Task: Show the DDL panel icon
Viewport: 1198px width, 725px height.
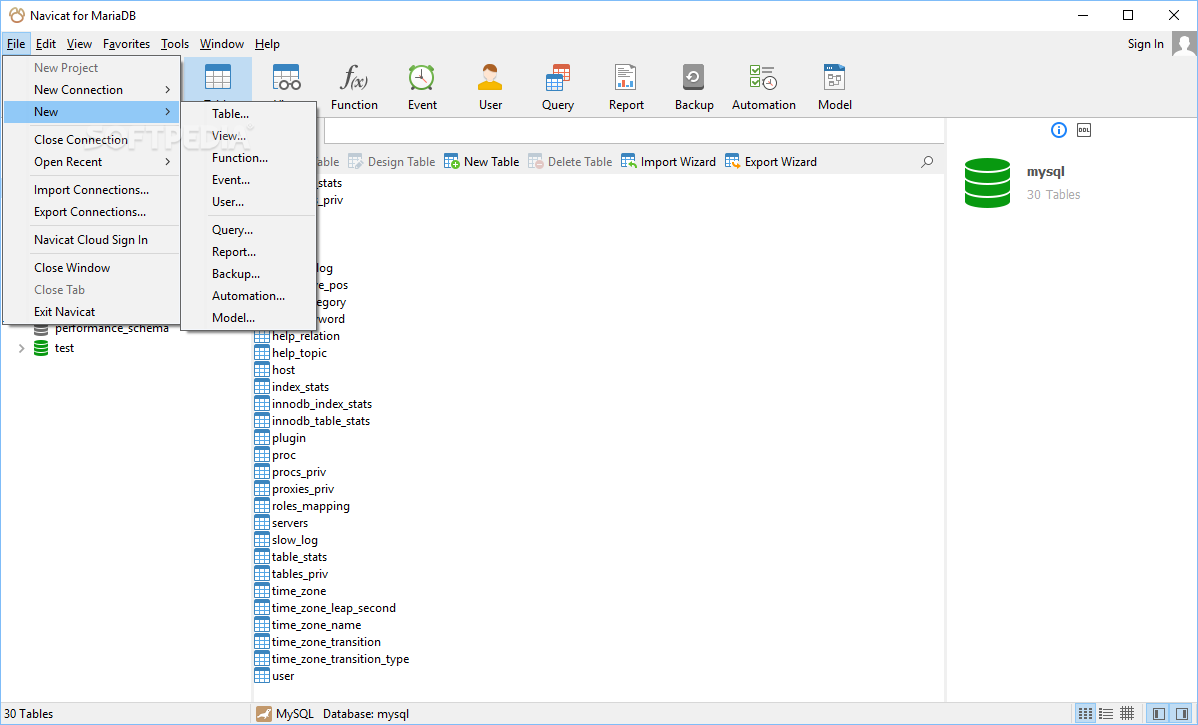Action: (x=1083, y=130)
